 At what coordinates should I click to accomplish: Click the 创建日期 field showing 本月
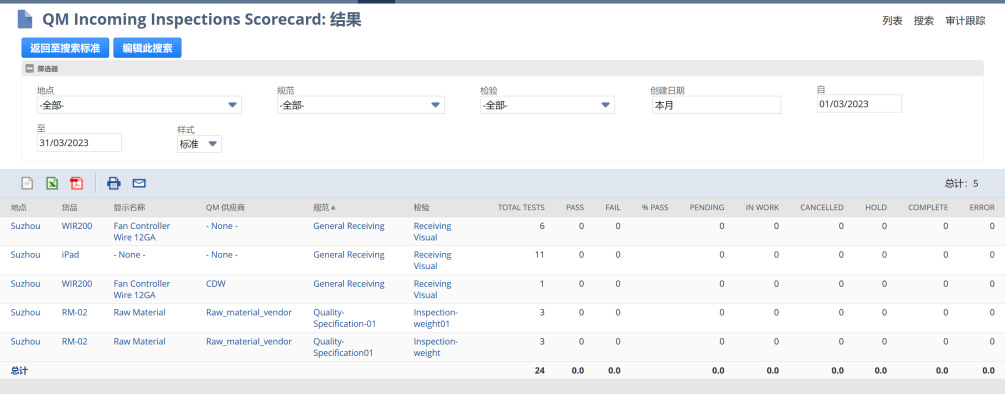(x=717, y=105)
